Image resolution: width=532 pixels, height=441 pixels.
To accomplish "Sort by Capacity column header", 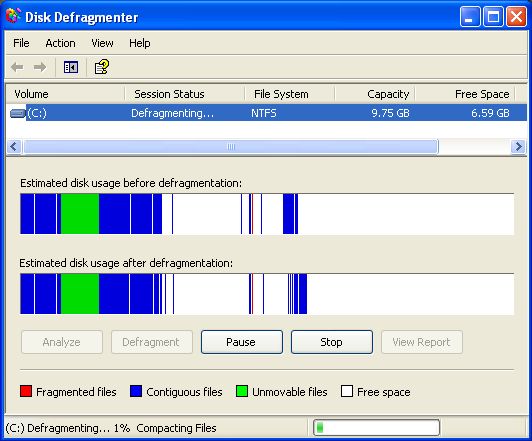I will pyautogui.click(x=375, y=94).
